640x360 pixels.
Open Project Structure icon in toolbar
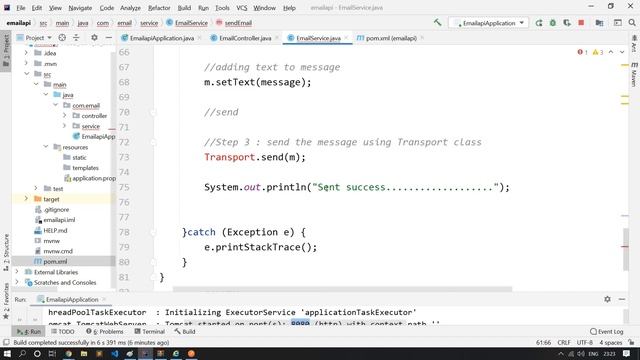(599, 23)
